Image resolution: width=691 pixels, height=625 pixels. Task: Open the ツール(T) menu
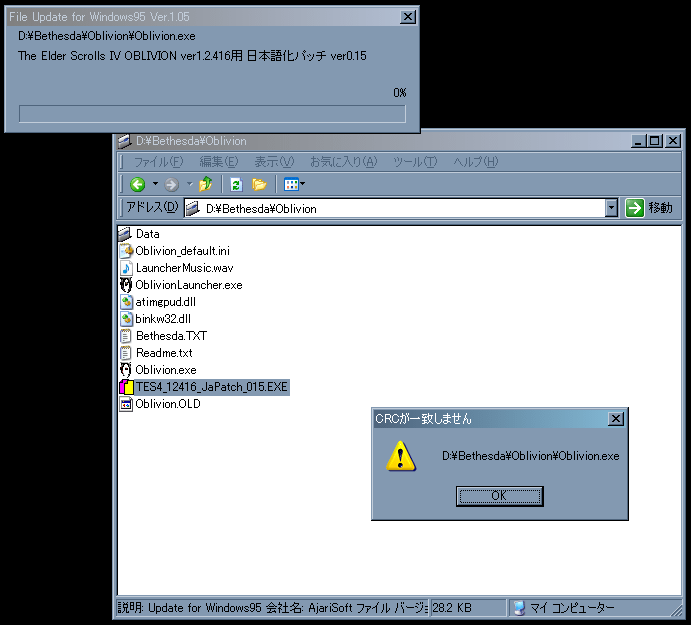pos(414,162)
